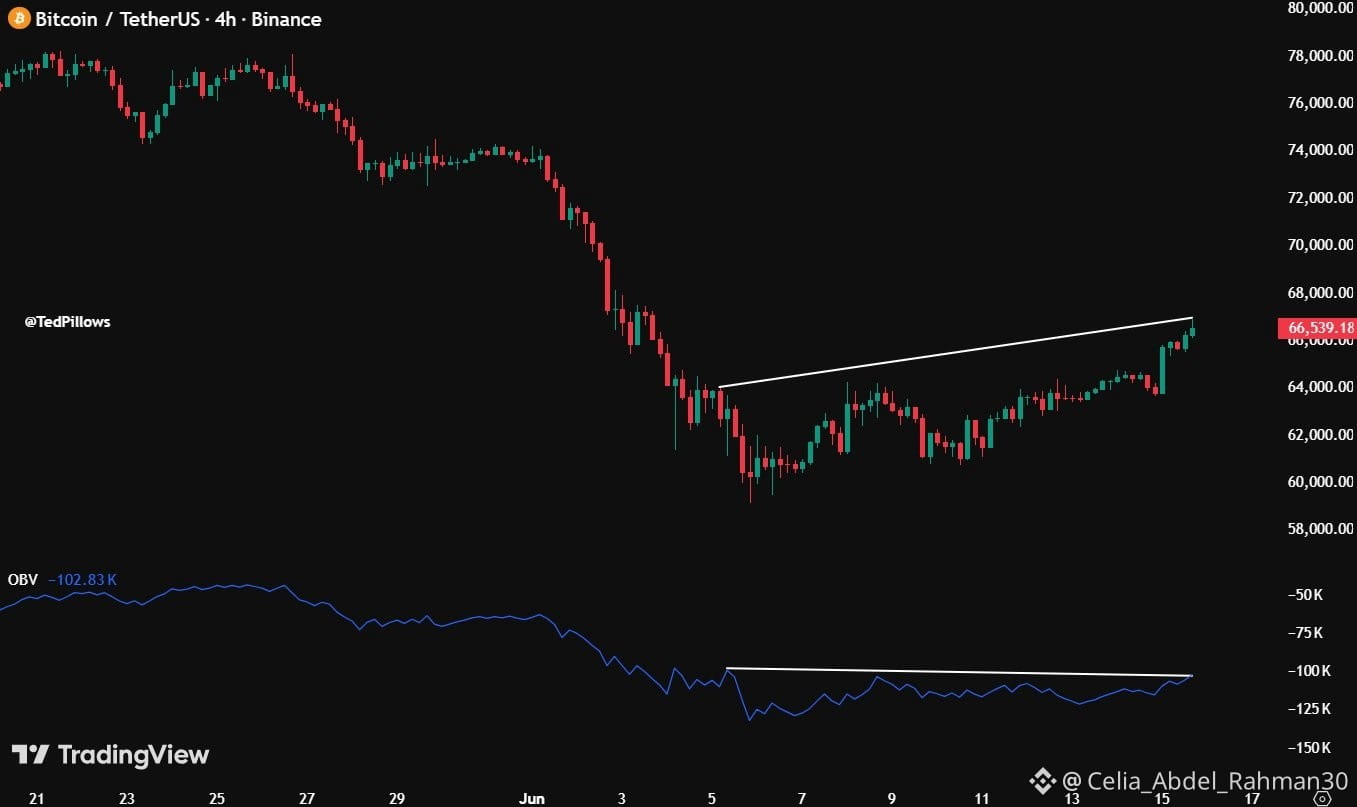Click the 80,000.00 price axis label

(1320, 8)
